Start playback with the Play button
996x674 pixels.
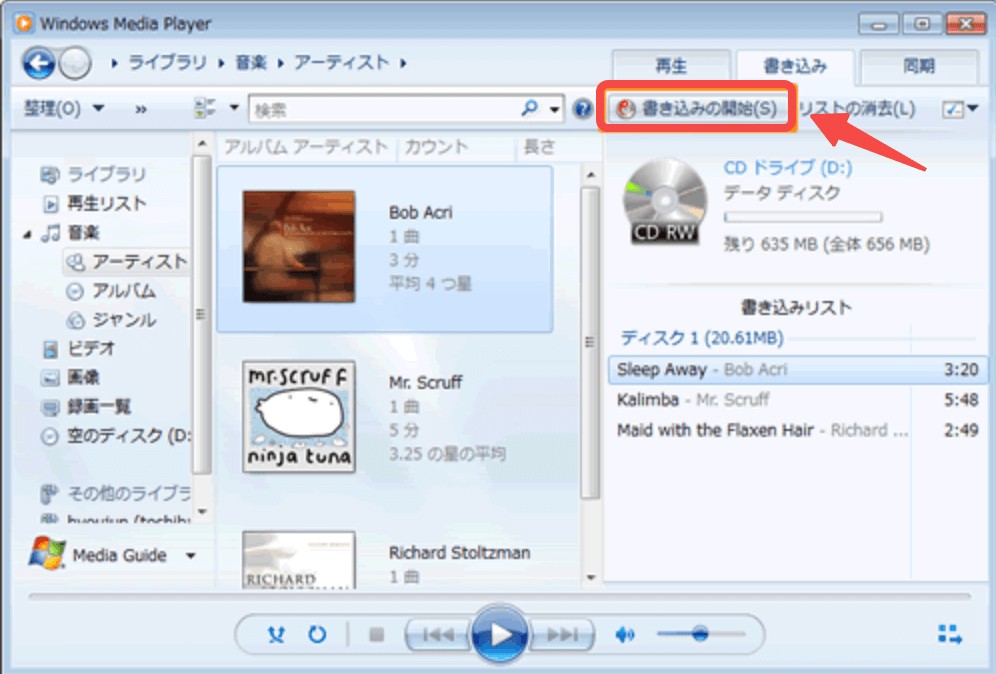pos(499,634)
